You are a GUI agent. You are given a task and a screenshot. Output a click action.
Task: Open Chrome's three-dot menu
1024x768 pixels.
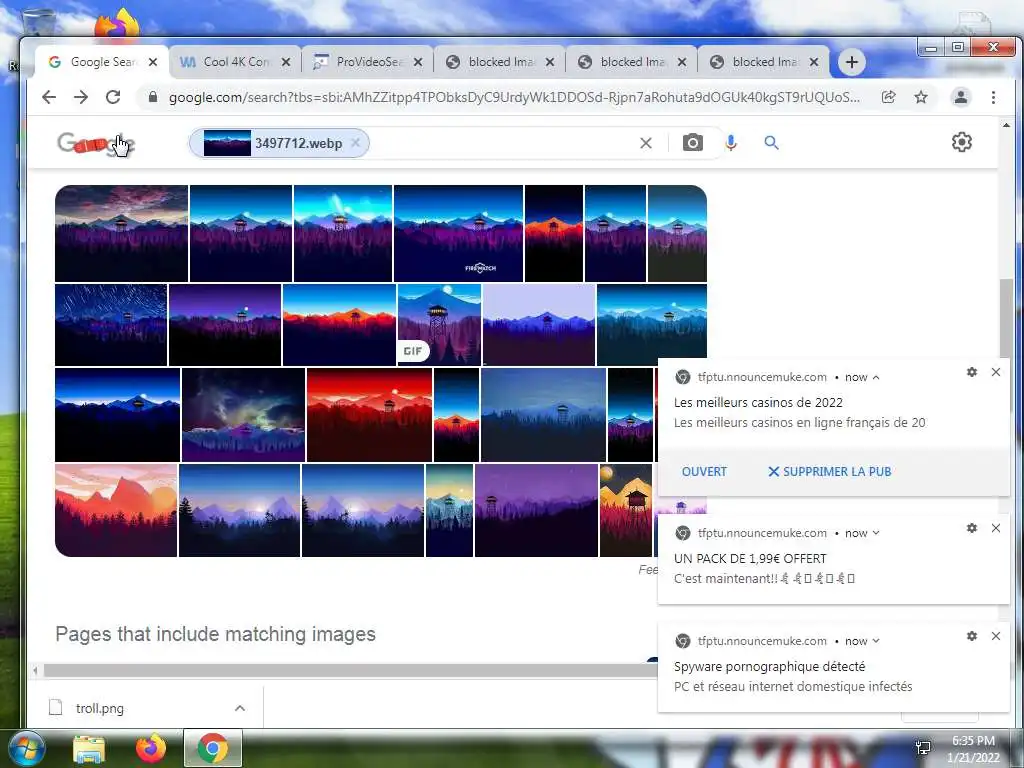pos(993,97)
